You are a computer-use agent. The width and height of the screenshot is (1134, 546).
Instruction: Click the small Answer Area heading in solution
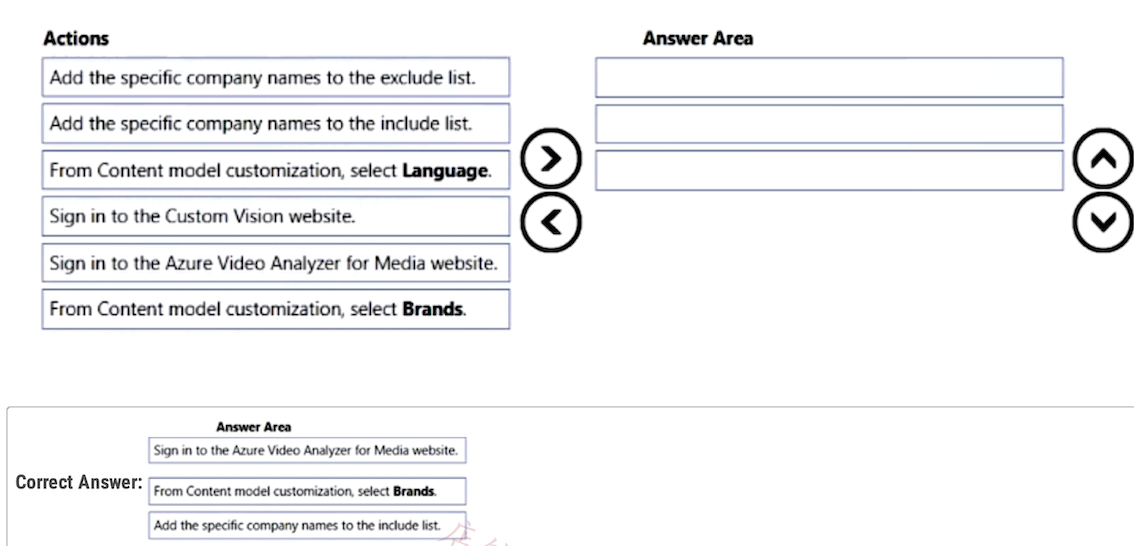pyautogui.click(x=254, y=427)
